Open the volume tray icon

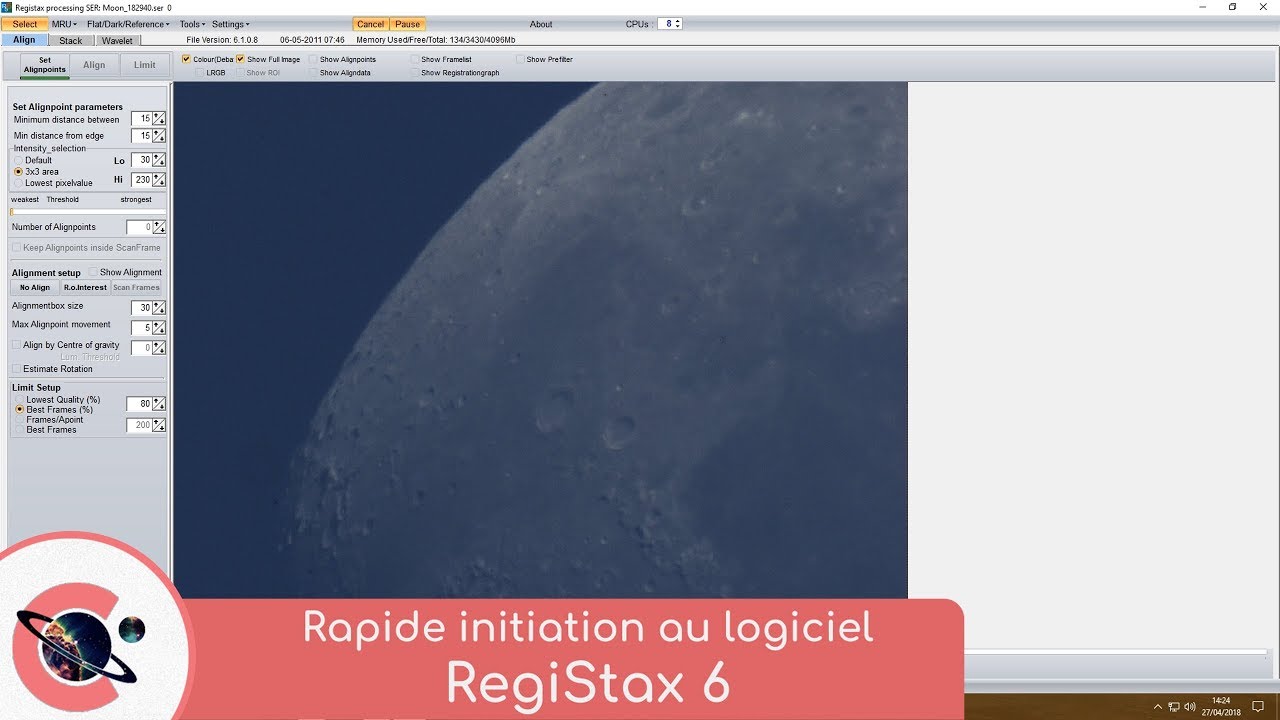point(1191,706)
